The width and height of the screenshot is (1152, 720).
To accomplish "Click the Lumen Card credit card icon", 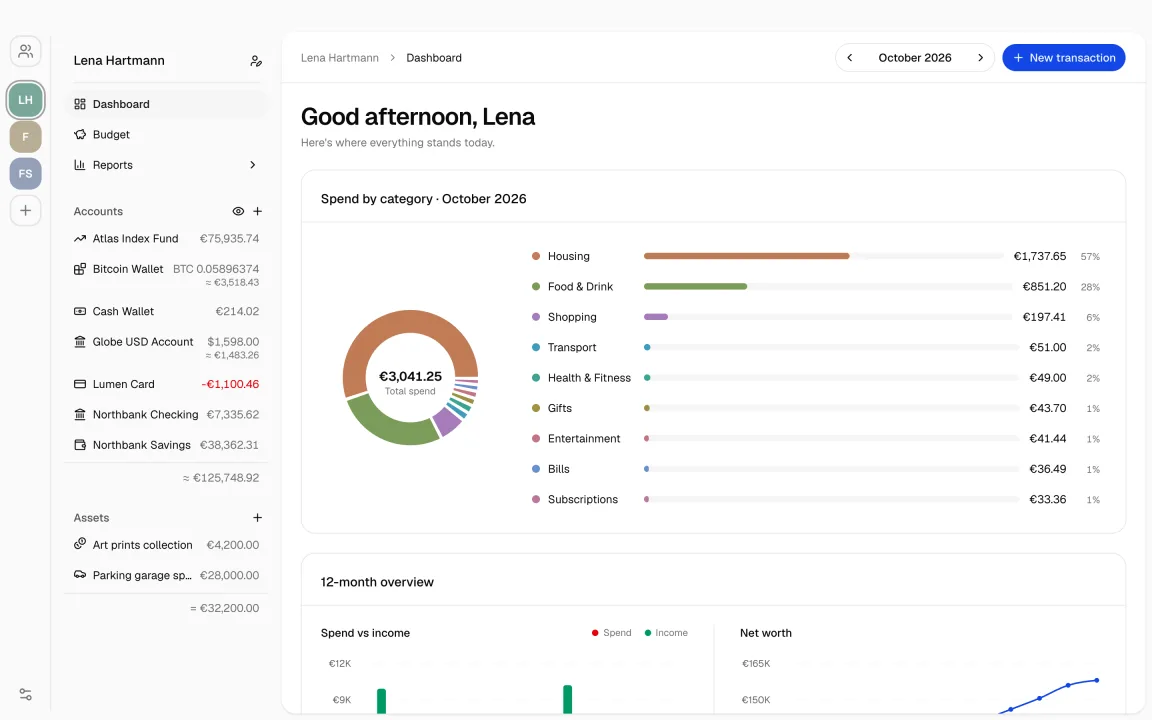I will (80, 384).
